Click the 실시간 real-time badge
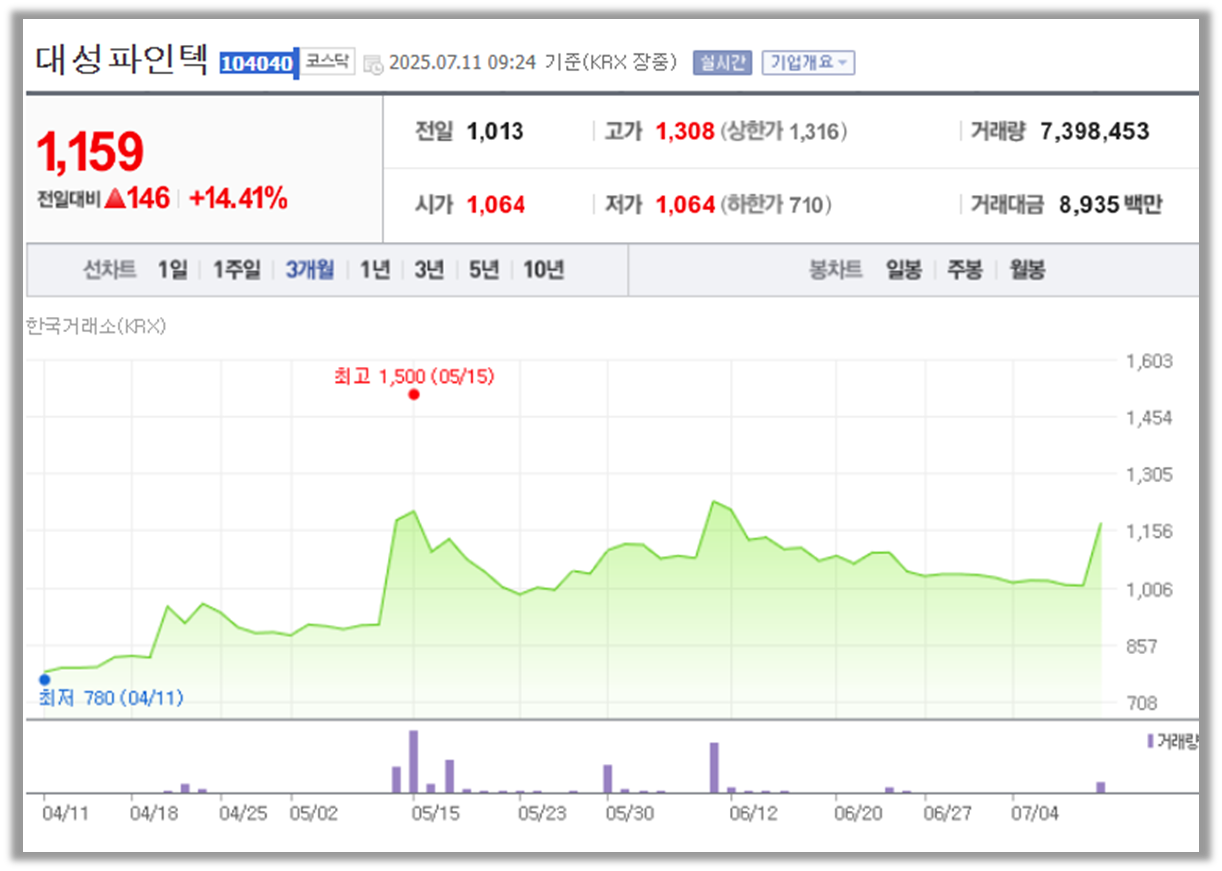Viewport: 1222px width, 871px height. 722,63
